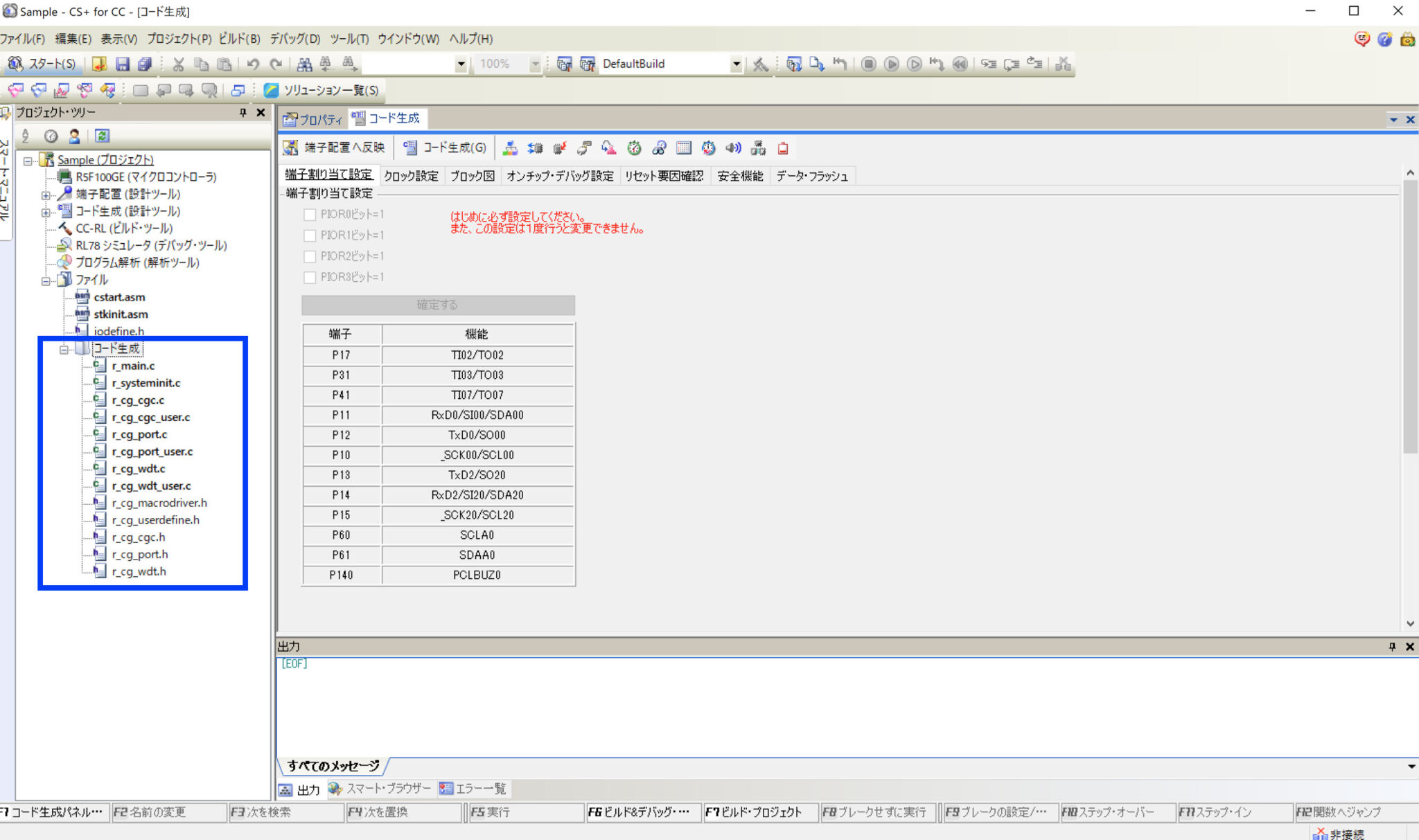Viewport: 1419px width, 840px height.
Task: Toggle the PIOR3ビット=1 checkbox
Action: pos(310,277)
